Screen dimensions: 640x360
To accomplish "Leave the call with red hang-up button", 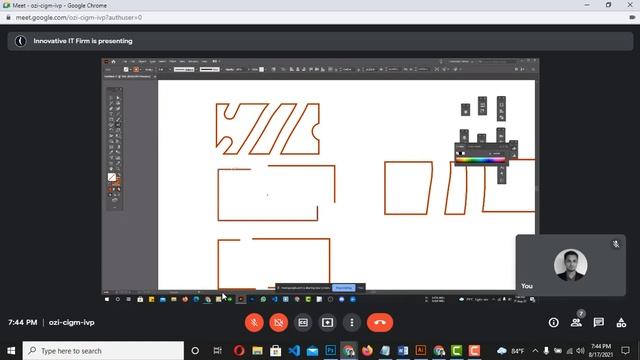I will [x=380, y=322].
